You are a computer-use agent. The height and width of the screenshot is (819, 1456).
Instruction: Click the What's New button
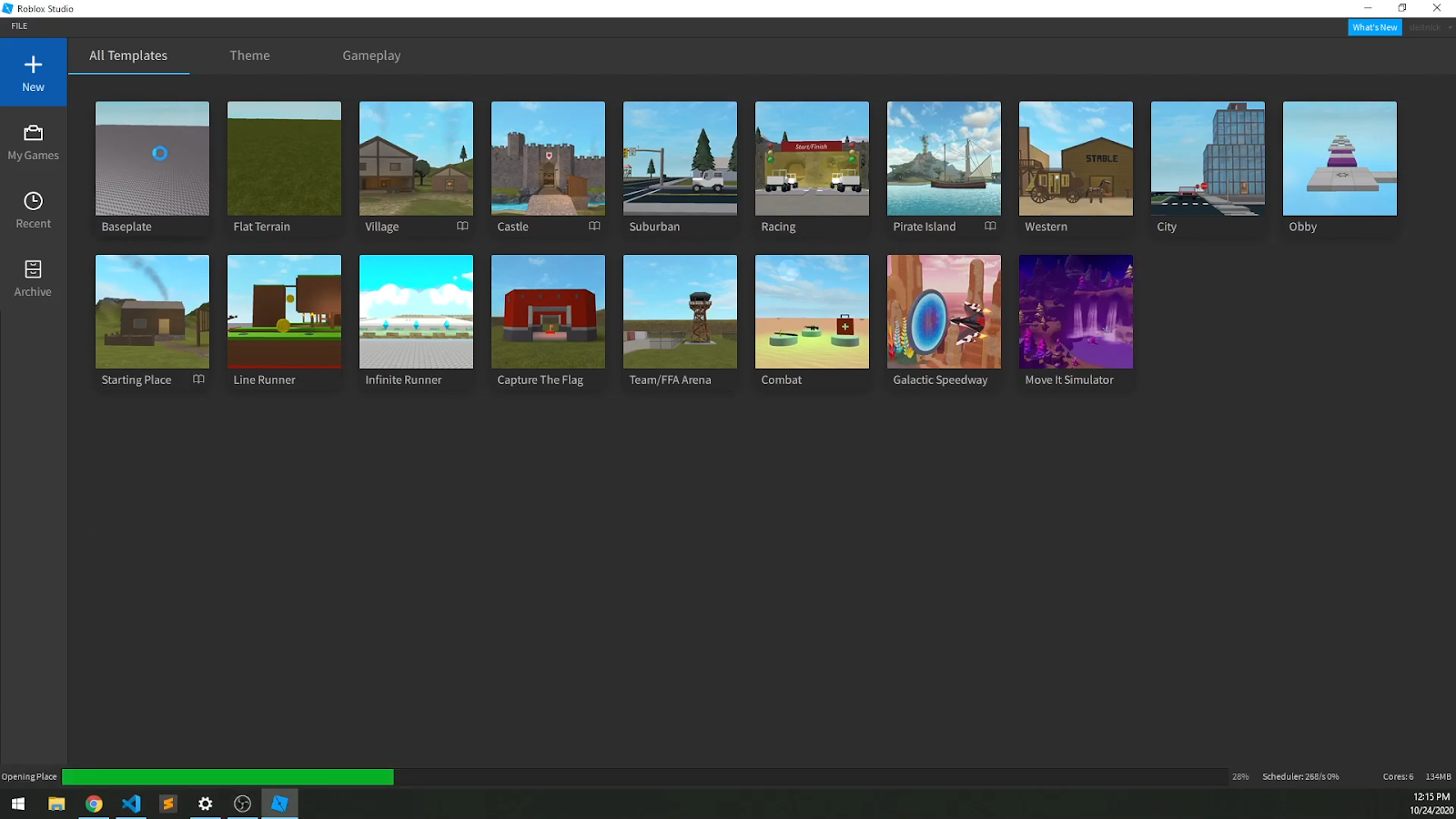click(1374, 26)
